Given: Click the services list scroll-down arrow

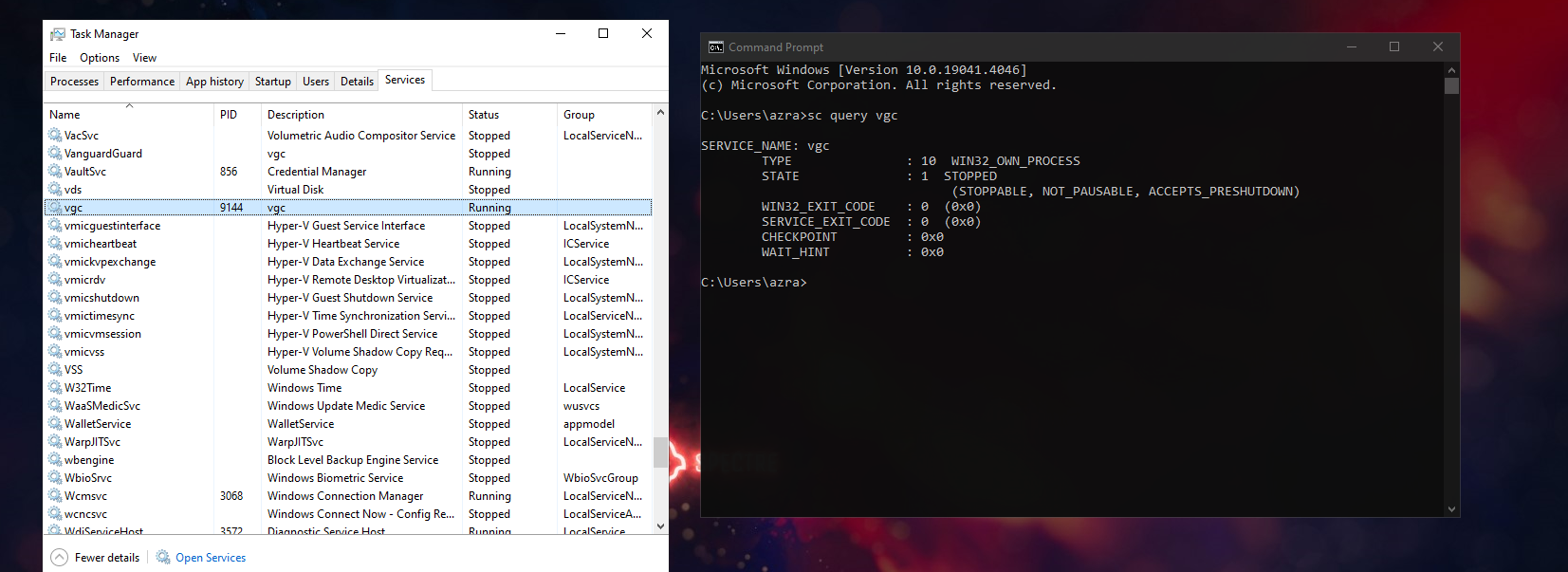Looking at the screenshot, I should (x=660, y=526).
